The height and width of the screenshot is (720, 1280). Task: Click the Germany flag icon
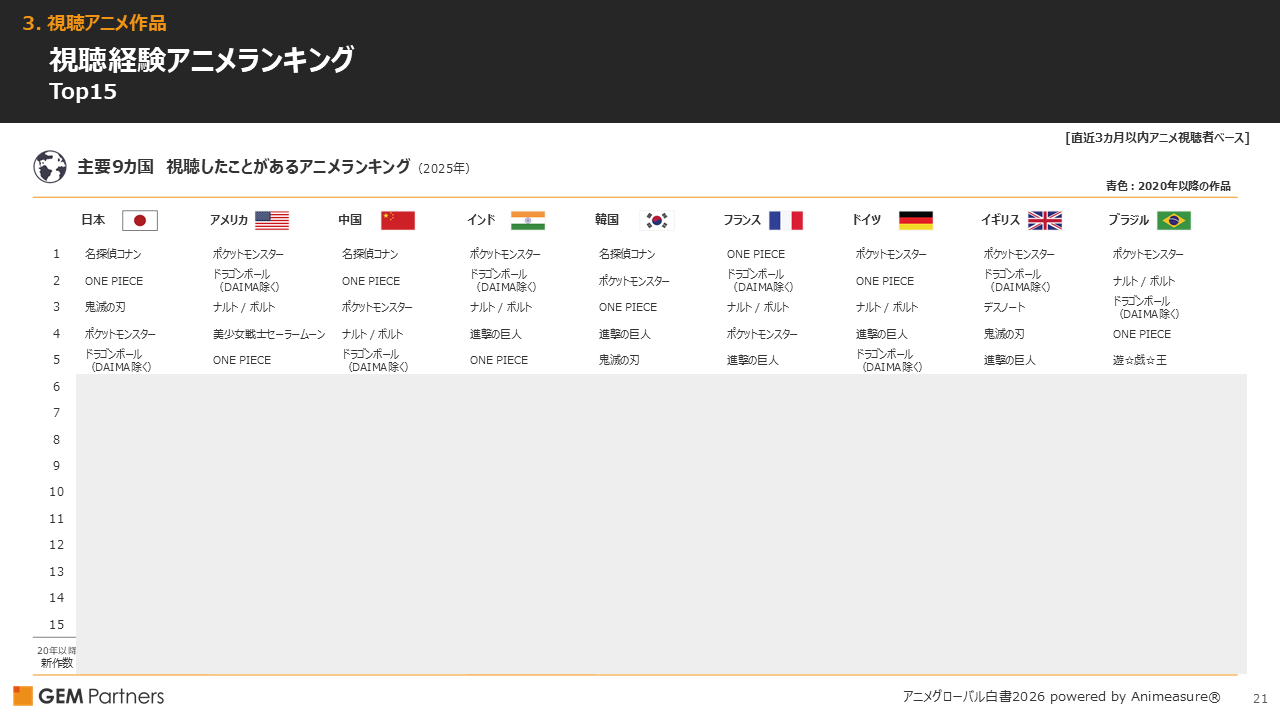tap(915, 220)
